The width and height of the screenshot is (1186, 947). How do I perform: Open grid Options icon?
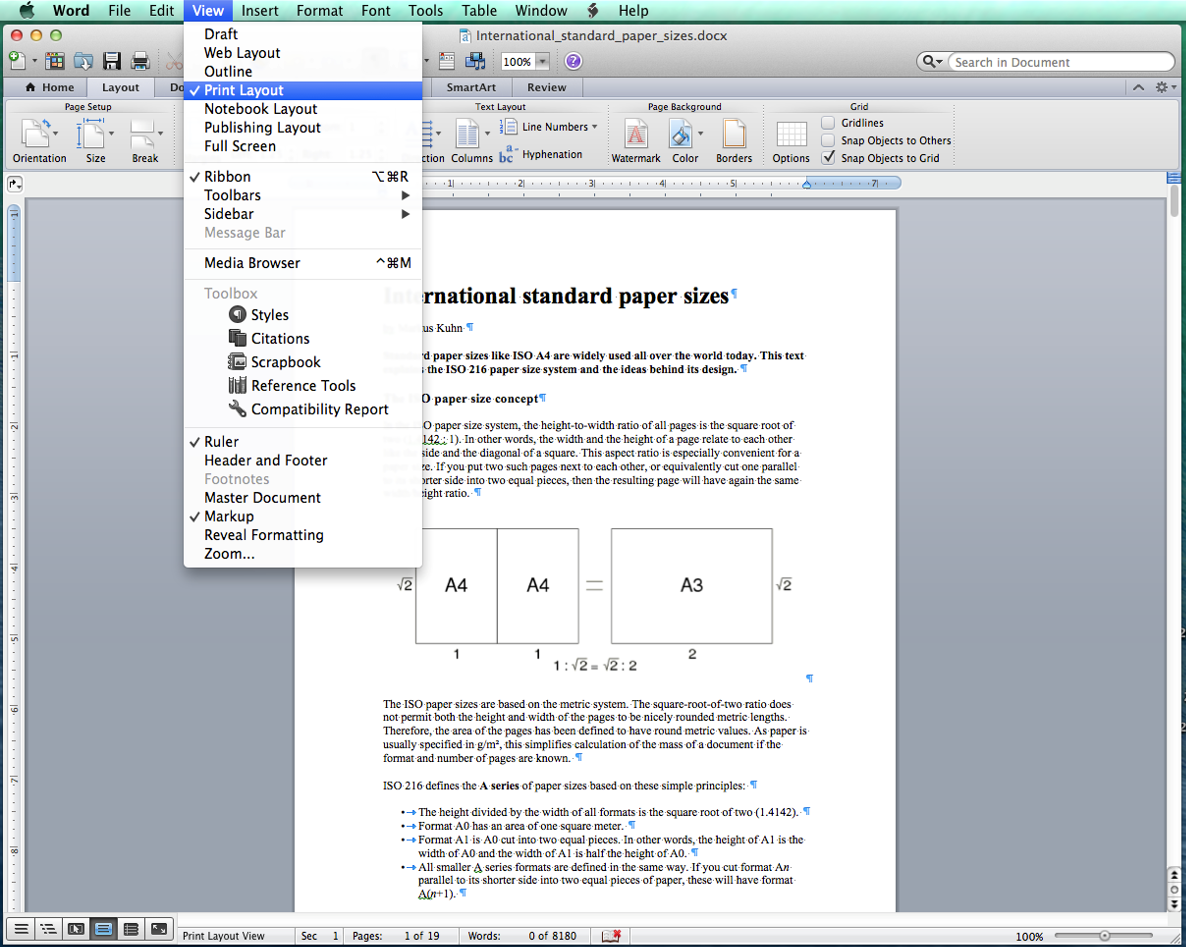pos(791,135)
